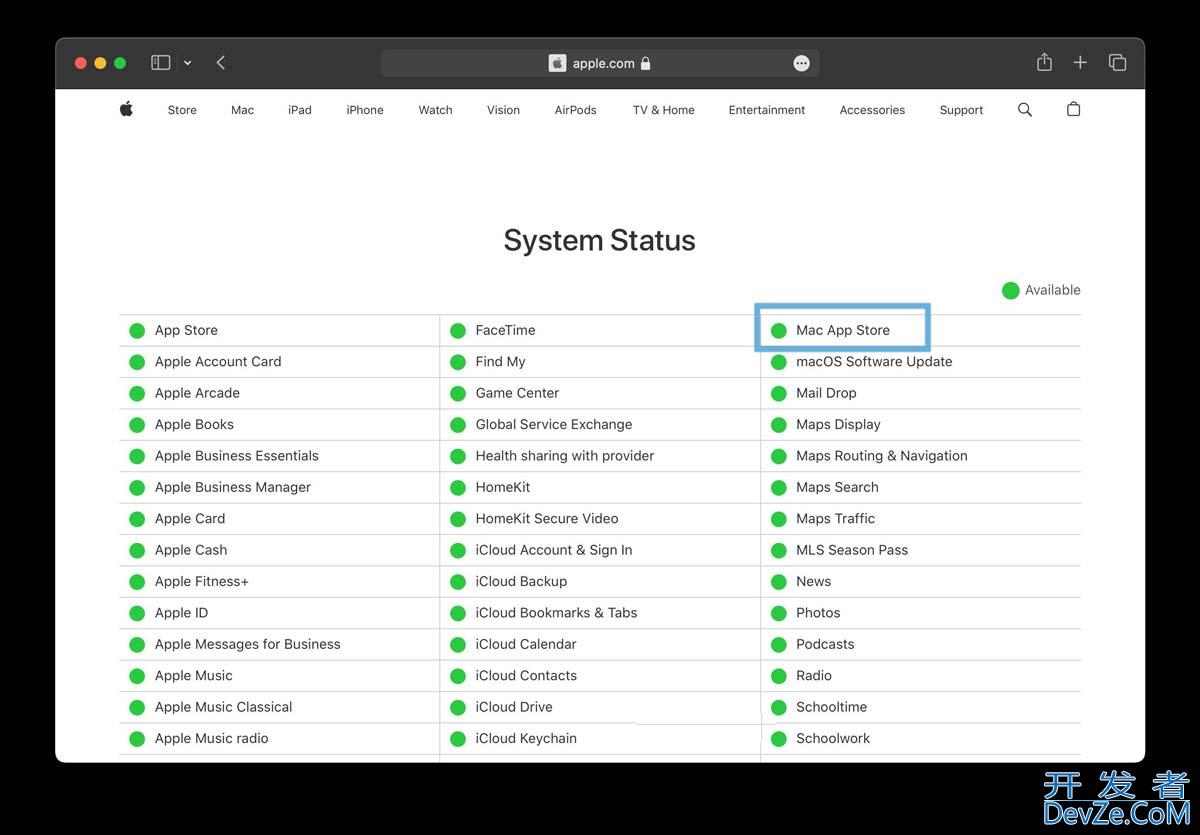Image resolution: width=1200 pixels, height=835 pixels.
Task: Click Find My status text
Action: 500,361
